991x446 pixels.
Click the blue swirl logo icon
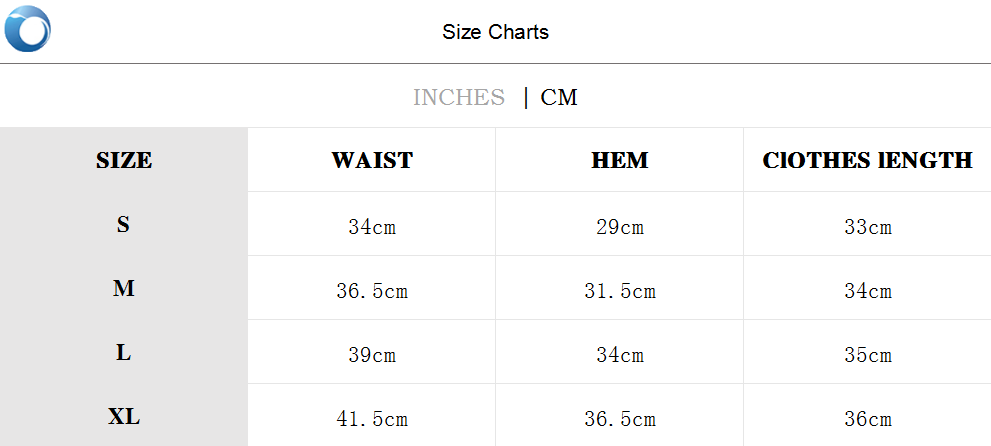(28, 28)
